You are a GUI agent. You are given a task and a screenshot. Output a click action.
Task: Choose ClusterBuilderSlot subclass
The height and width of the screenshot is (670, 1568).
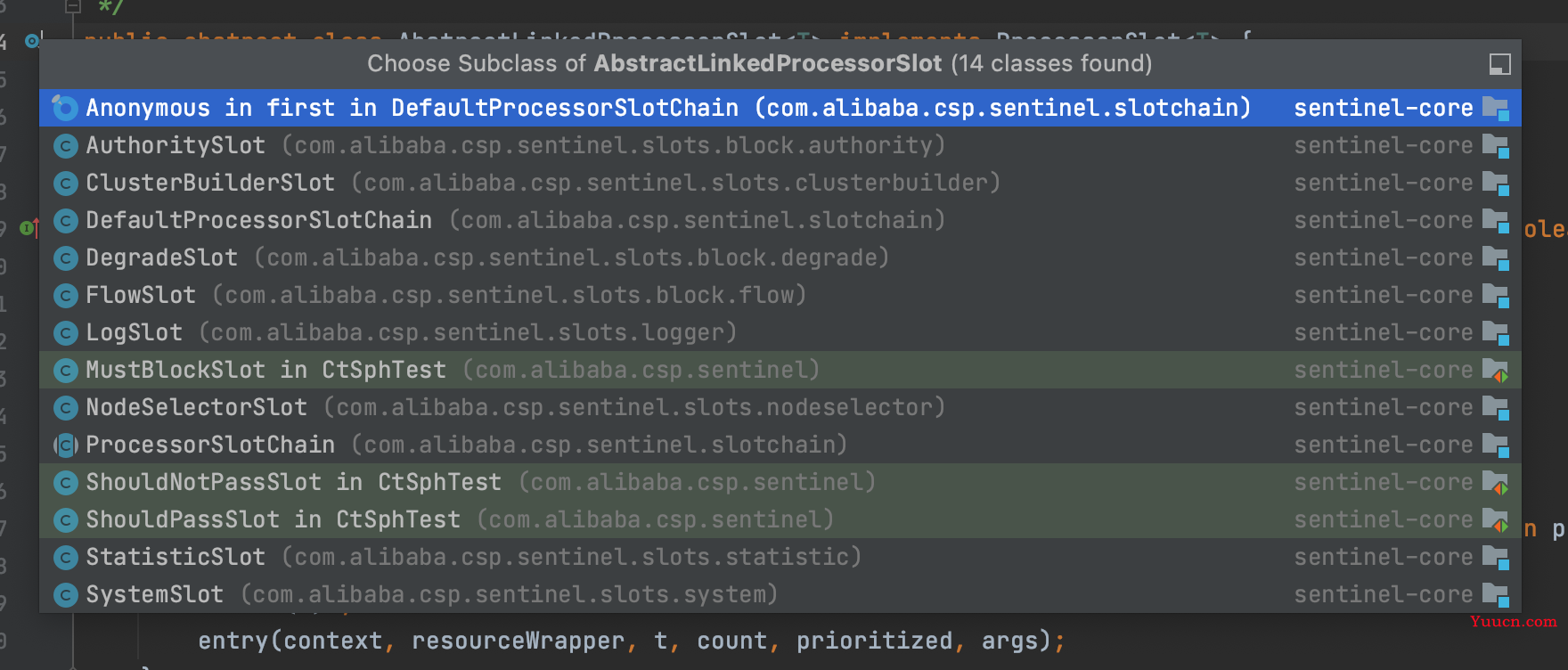coord(780,183)
